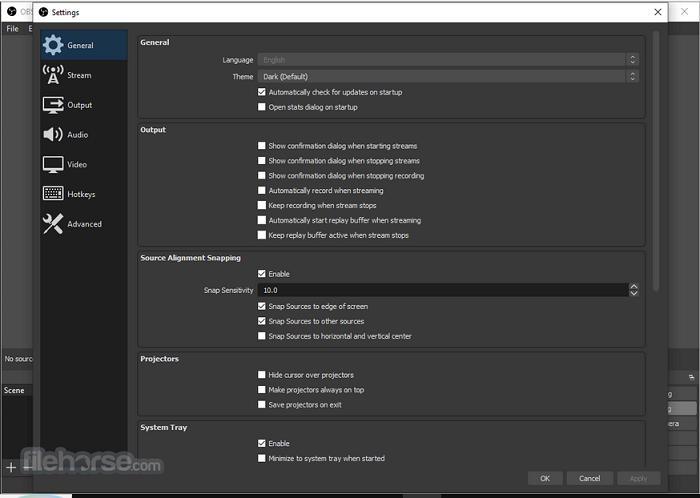This screenshot has width=700, height=498.
Task: Select the Stream settings antenna icon
Action: [x=53, y=75]
